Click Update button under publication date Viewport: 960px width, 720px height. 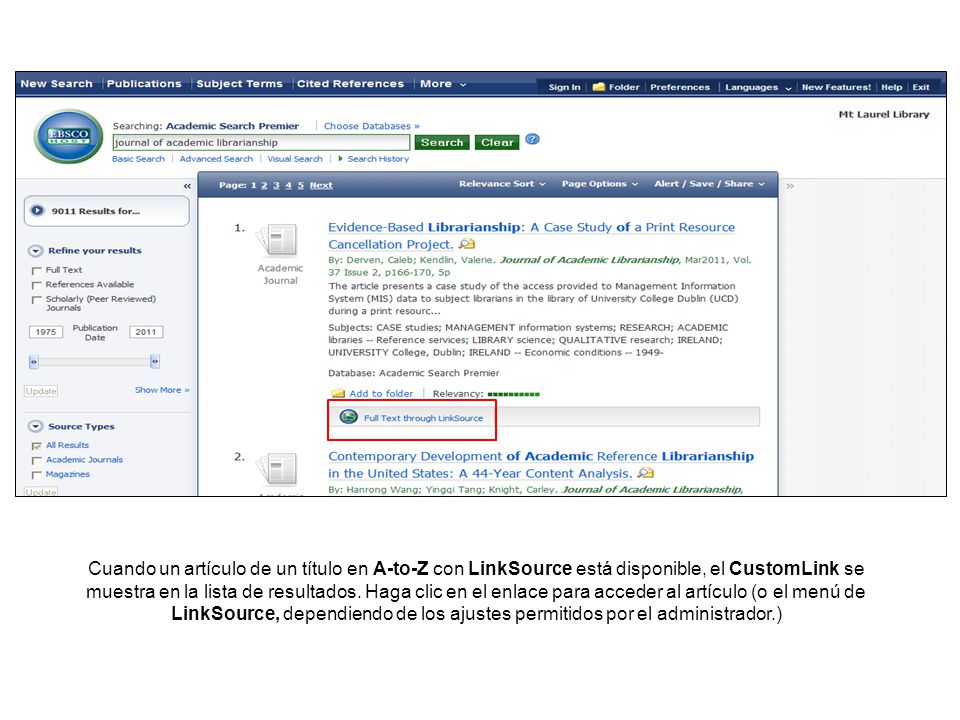click(41, 391)
